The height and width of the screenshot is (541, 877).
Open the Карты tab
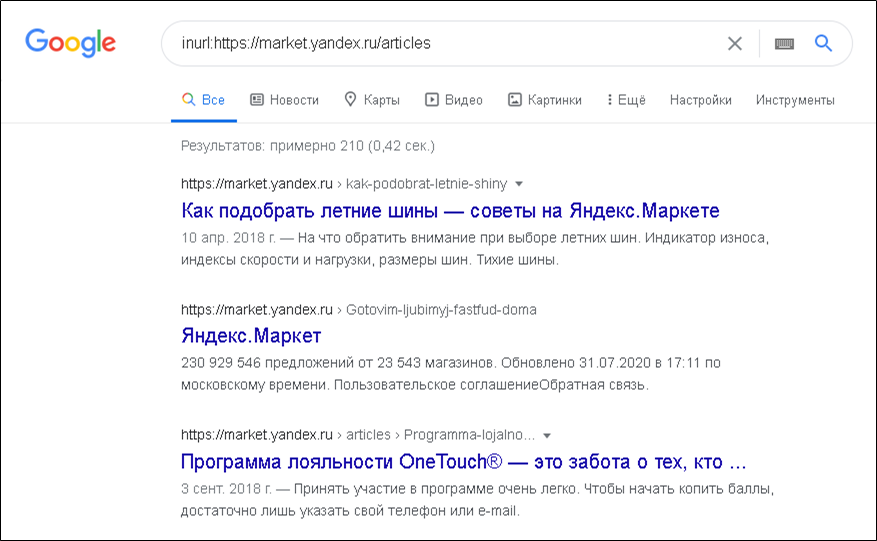click(x=371, y=100)
